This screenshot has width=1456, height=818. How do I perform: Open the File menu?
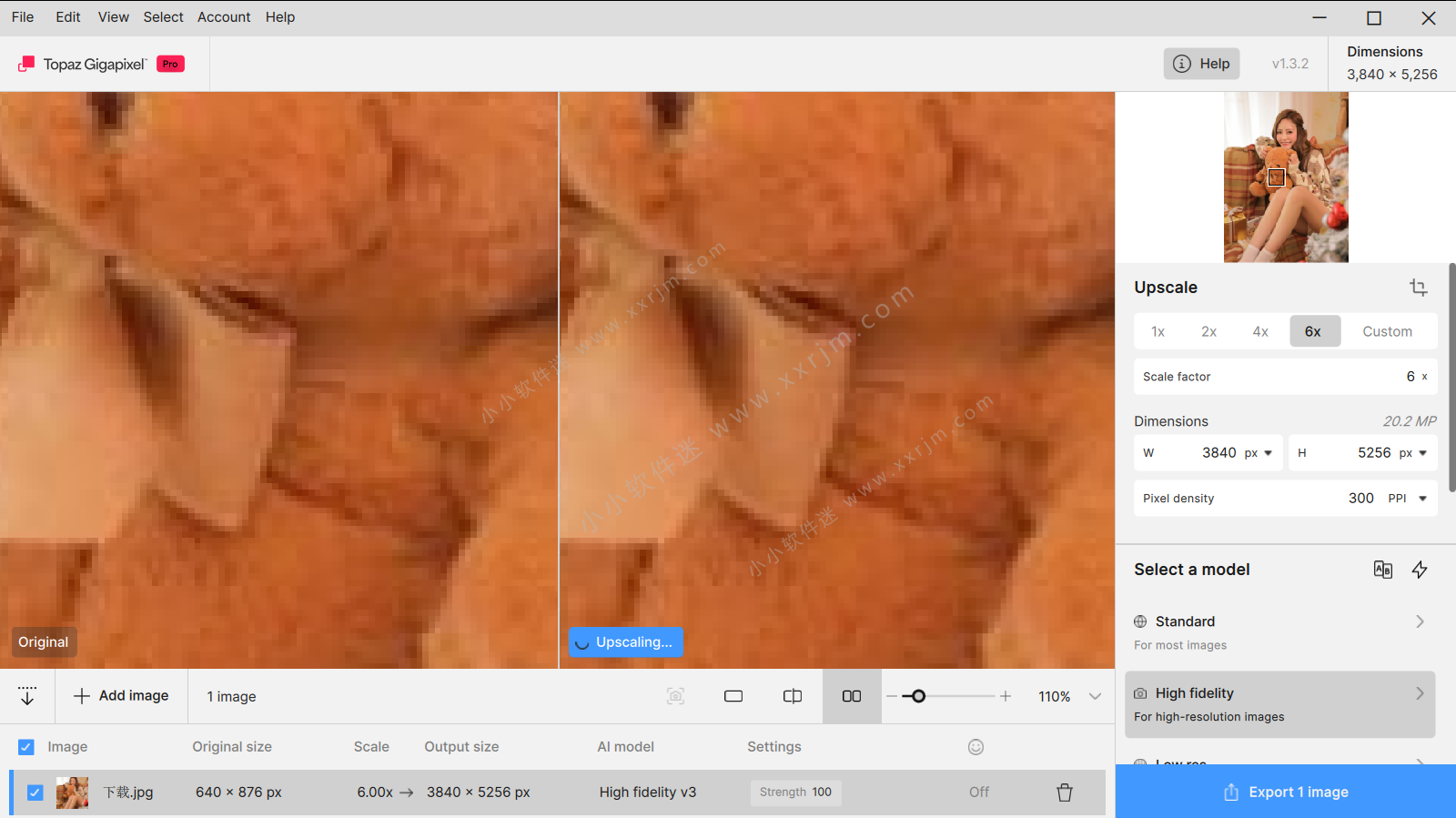click(x=23, y=17)
